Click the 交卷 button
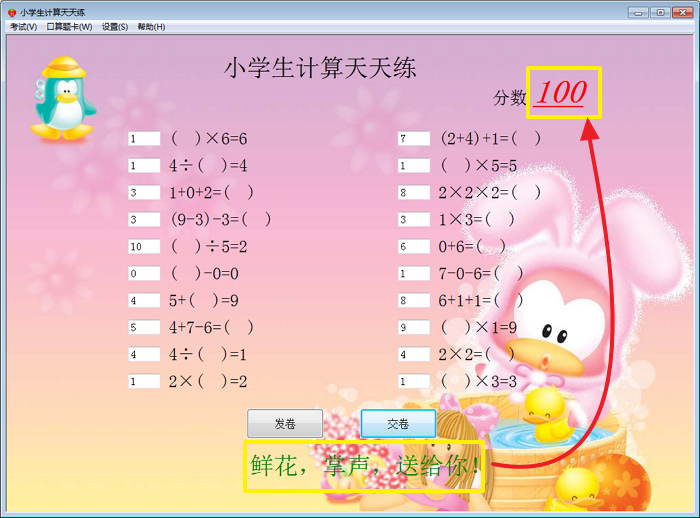The image size is (700, 518). point(398,423)
